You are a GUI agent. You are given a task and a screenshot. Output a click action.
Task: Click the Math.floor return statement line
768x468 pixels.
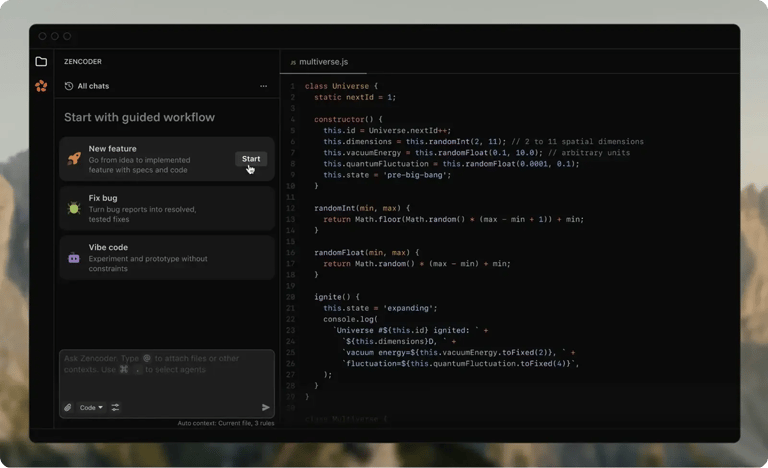tap(454, 220)
